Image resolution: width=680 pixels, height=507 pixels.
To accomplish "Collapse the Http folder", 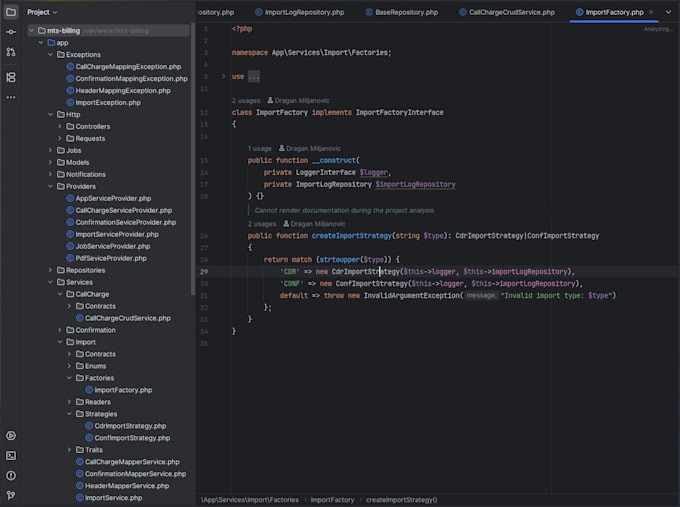I will pos(50,114).
